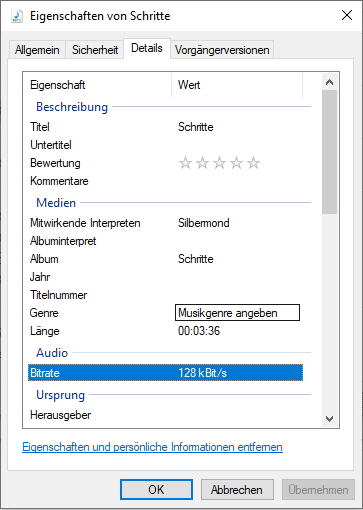Viewport: 363px width, 510px height.
Task: Set rating to four stars
Action: coord(236,163)
